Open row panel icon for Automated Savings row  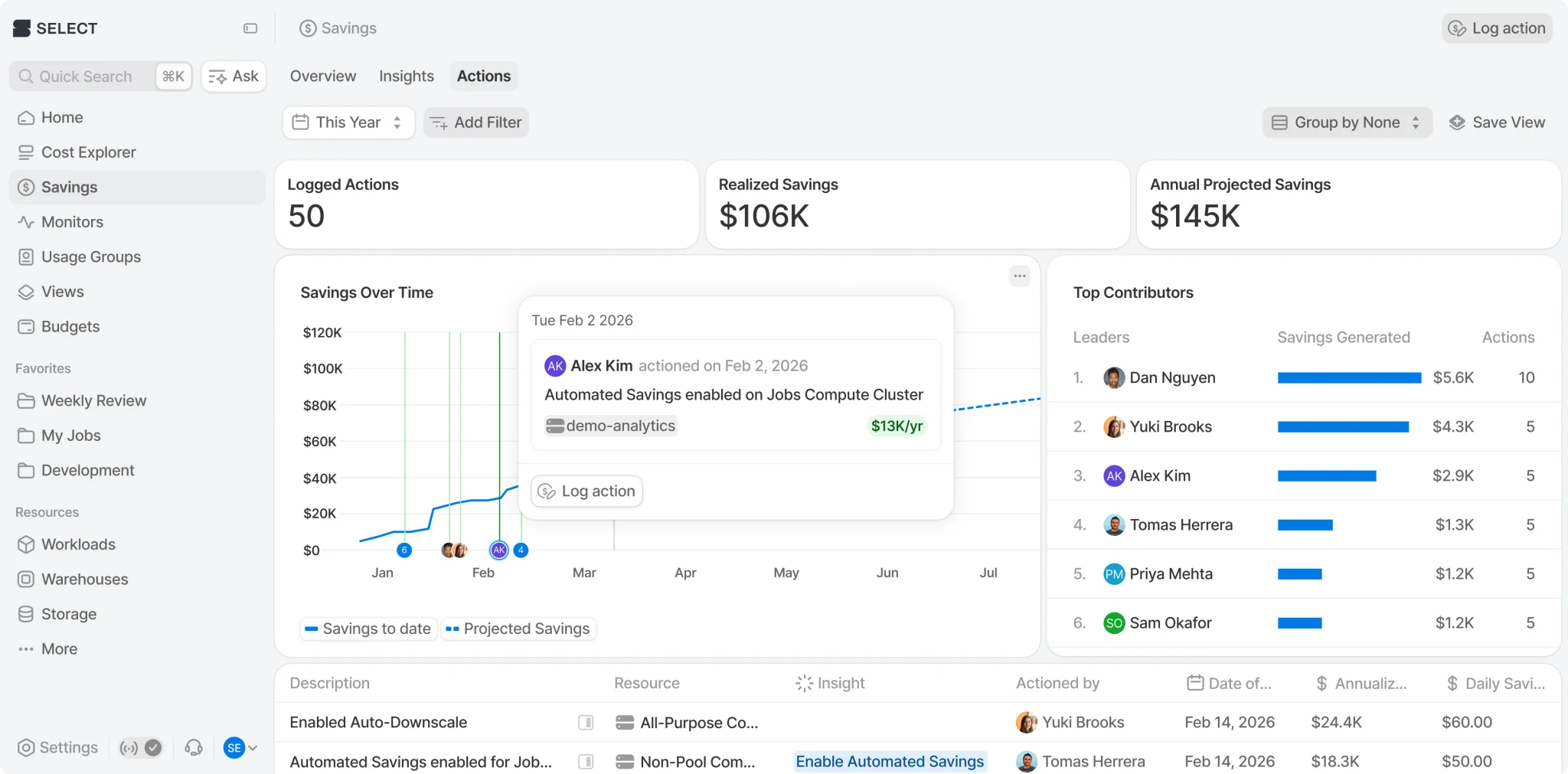(586, 762)
